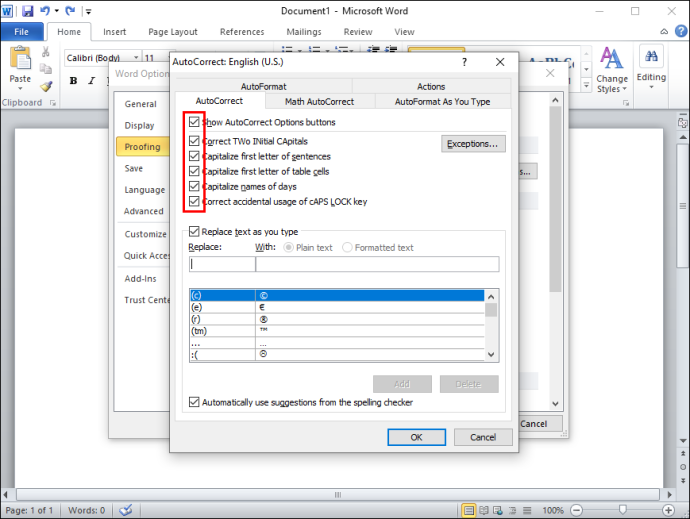Click the Exceptions... button
The image size is (690, 519).
(x=473, y=144)
